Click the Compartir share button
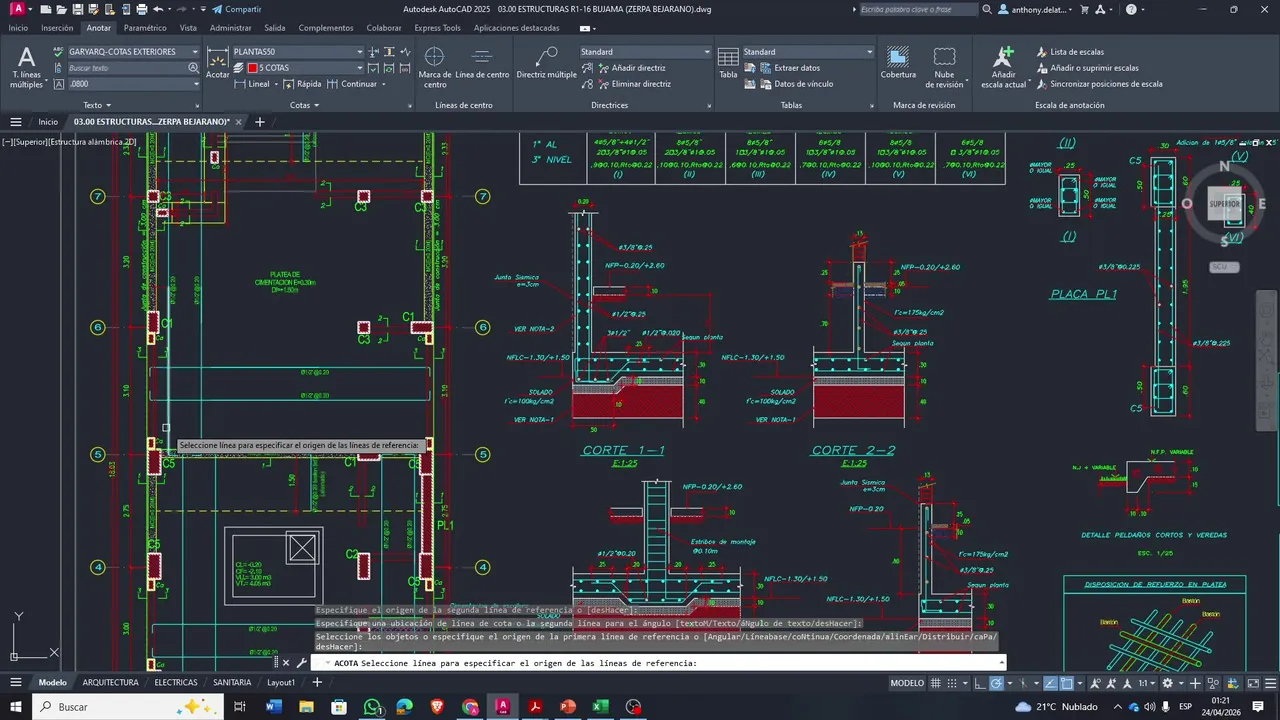 click(236, 9)
